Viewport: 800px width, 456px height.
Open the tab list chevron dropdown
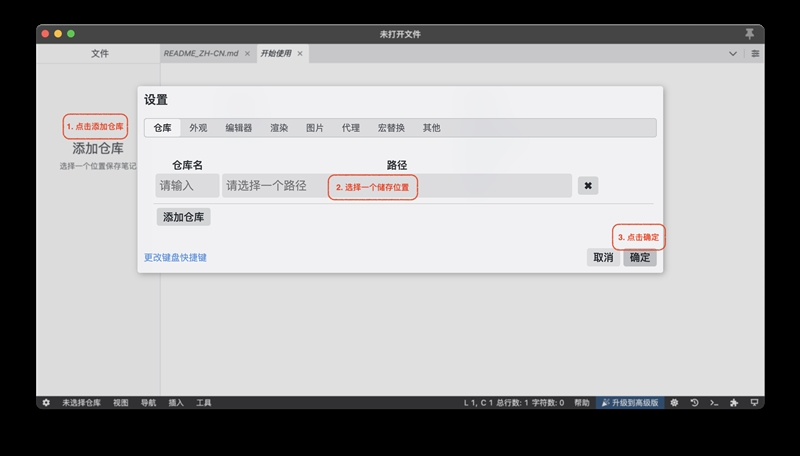733,54
